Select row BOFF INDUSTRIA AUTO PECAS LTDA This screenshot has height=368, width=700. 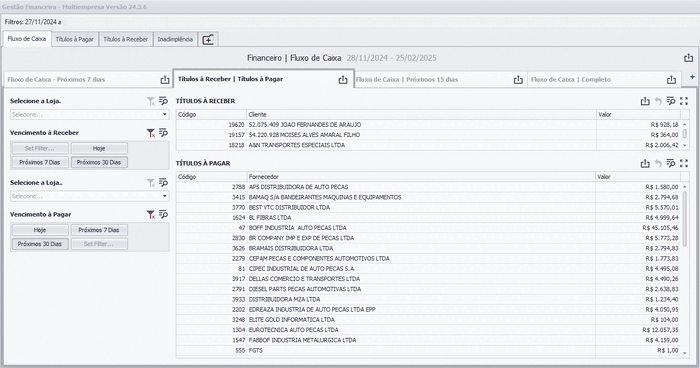point(428,228)
